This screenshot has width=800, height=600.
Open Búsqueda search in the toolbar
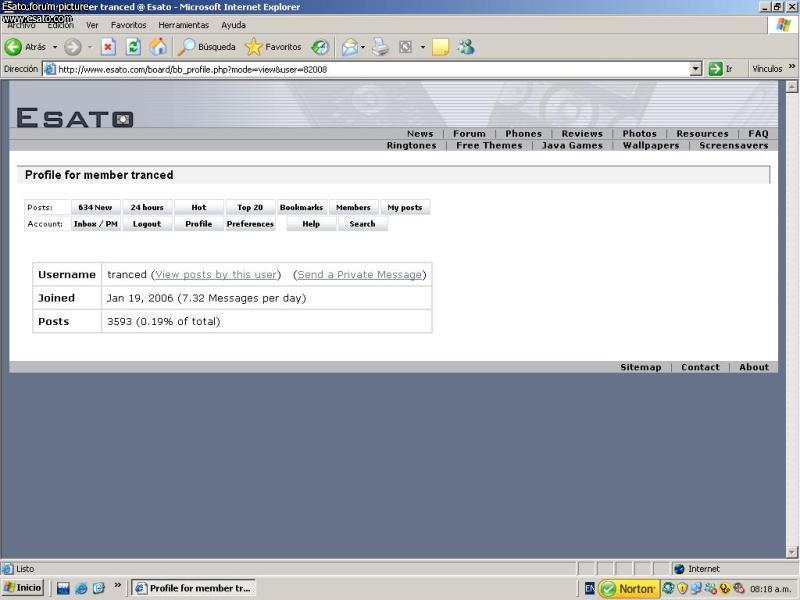tap(207, 47)
